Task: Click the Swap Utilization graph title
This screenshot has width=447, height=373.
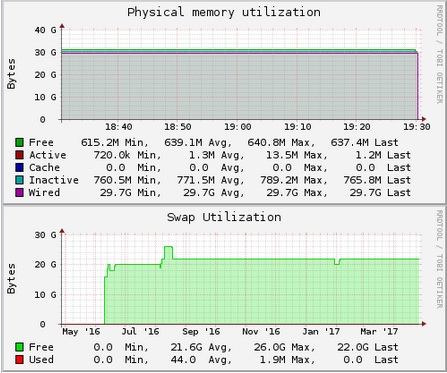Action: (x=224, y=217)
